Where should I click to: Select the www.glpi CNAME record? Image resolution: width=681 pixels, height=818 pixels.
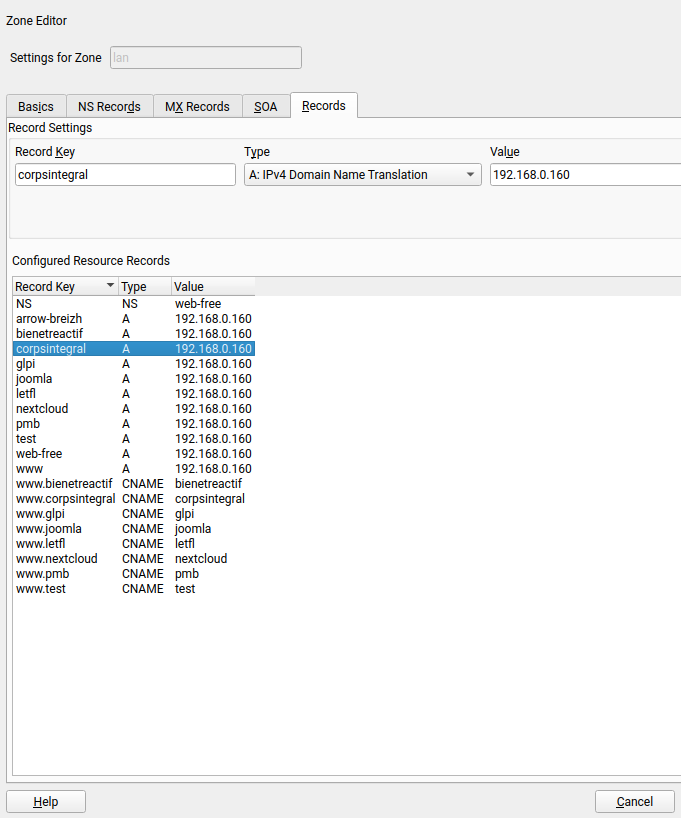coord(134,514)
